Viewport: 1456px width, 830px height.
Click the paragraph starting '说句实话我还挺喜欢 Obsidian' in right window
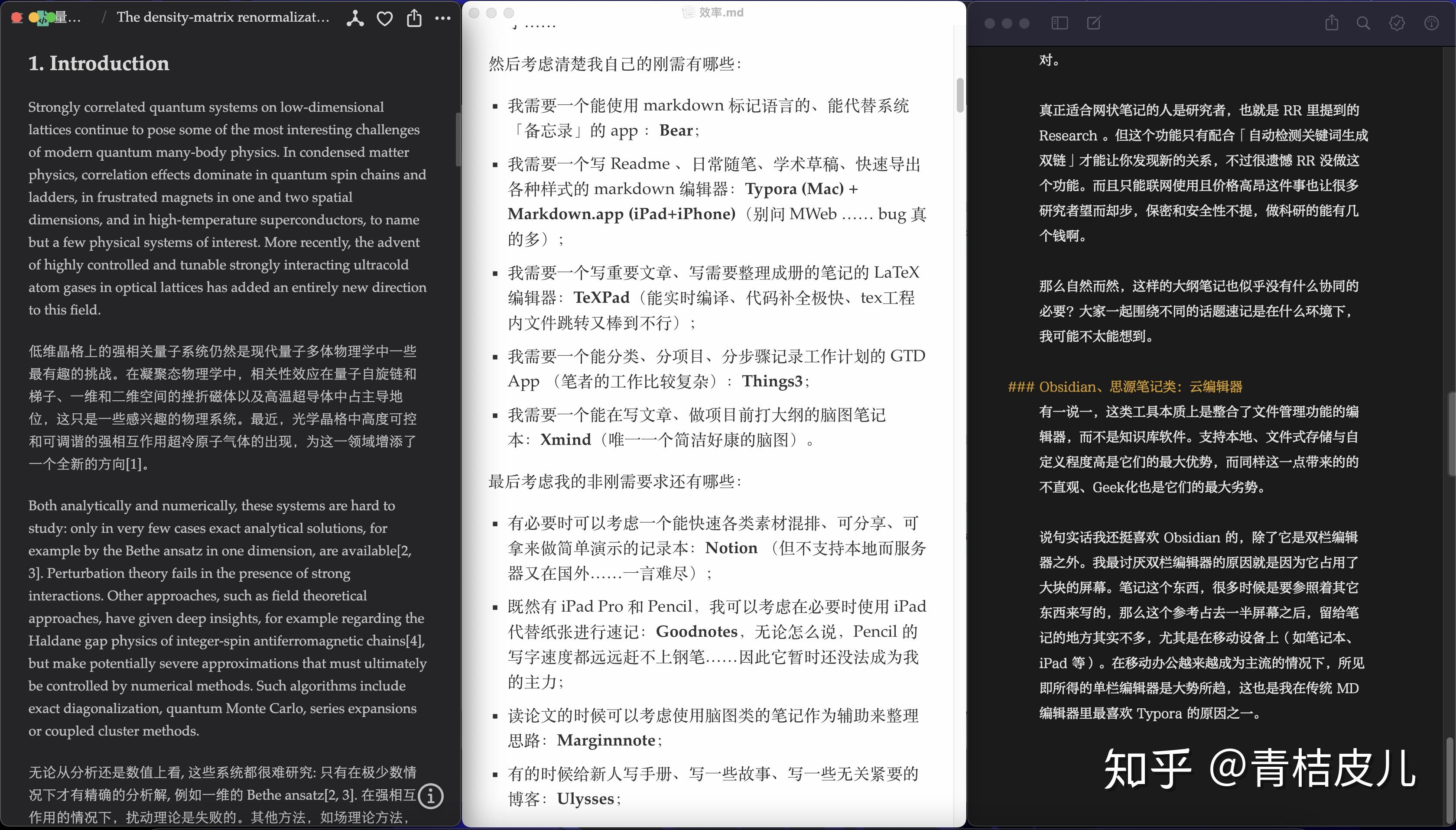(1202, 626)
